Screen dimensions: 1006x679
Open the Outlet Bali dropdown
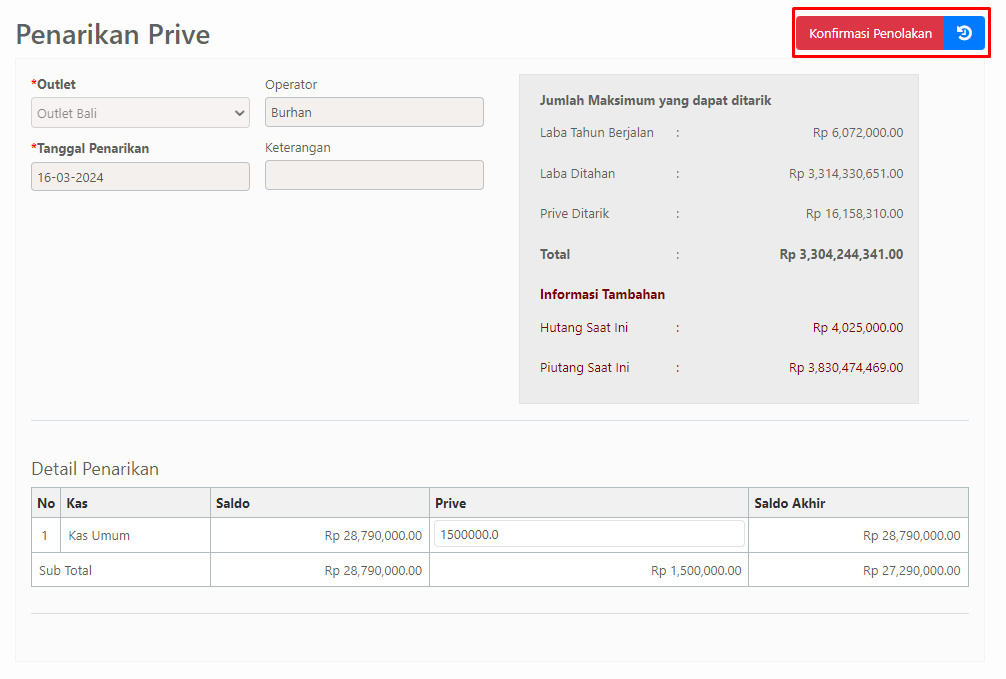[141, 113]
